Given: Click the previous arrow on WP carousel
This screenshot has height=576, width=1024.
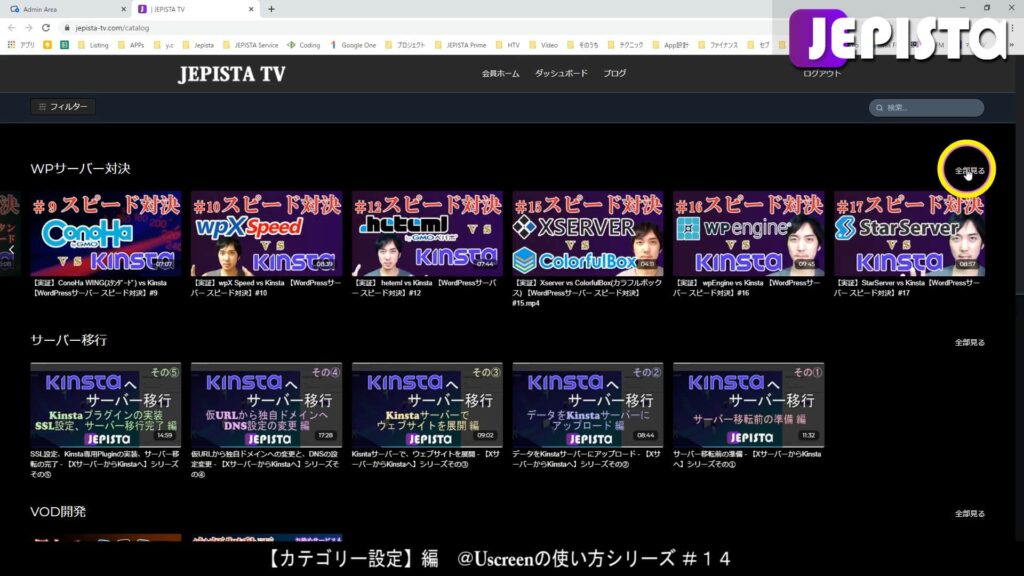Looking at the screenshot, I should click(x=11, y=249).
